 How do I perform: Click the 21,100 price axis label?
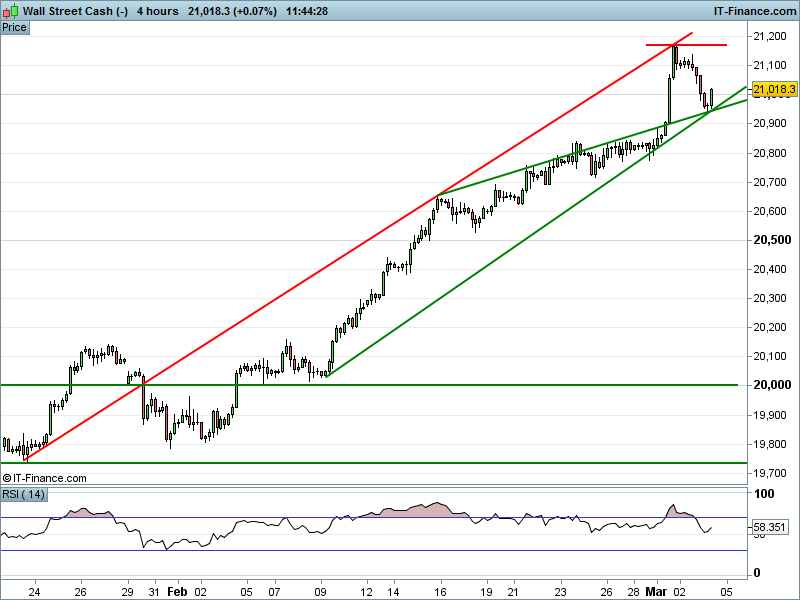tap(770, 65)
